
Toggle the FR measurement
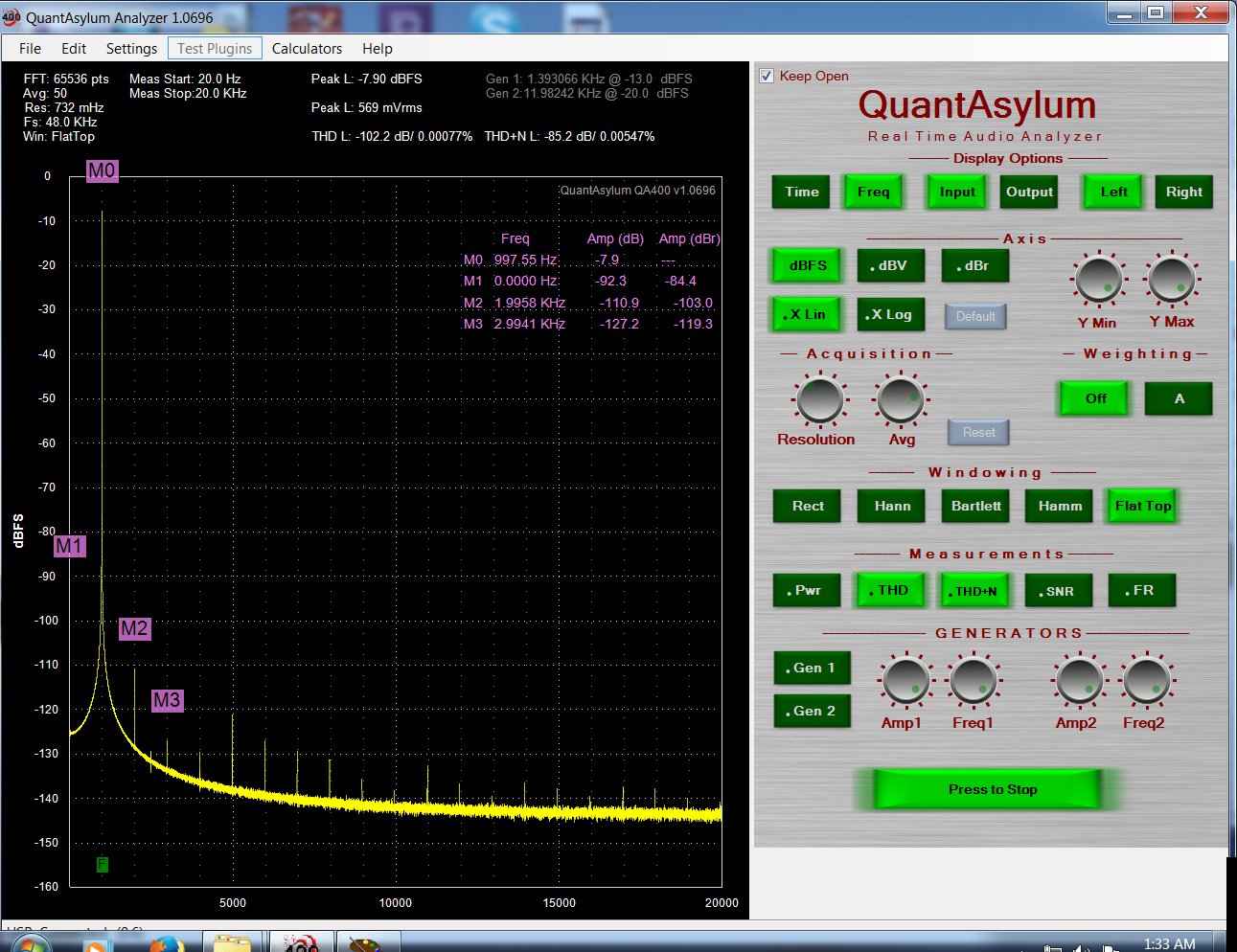pos(1141,590)
